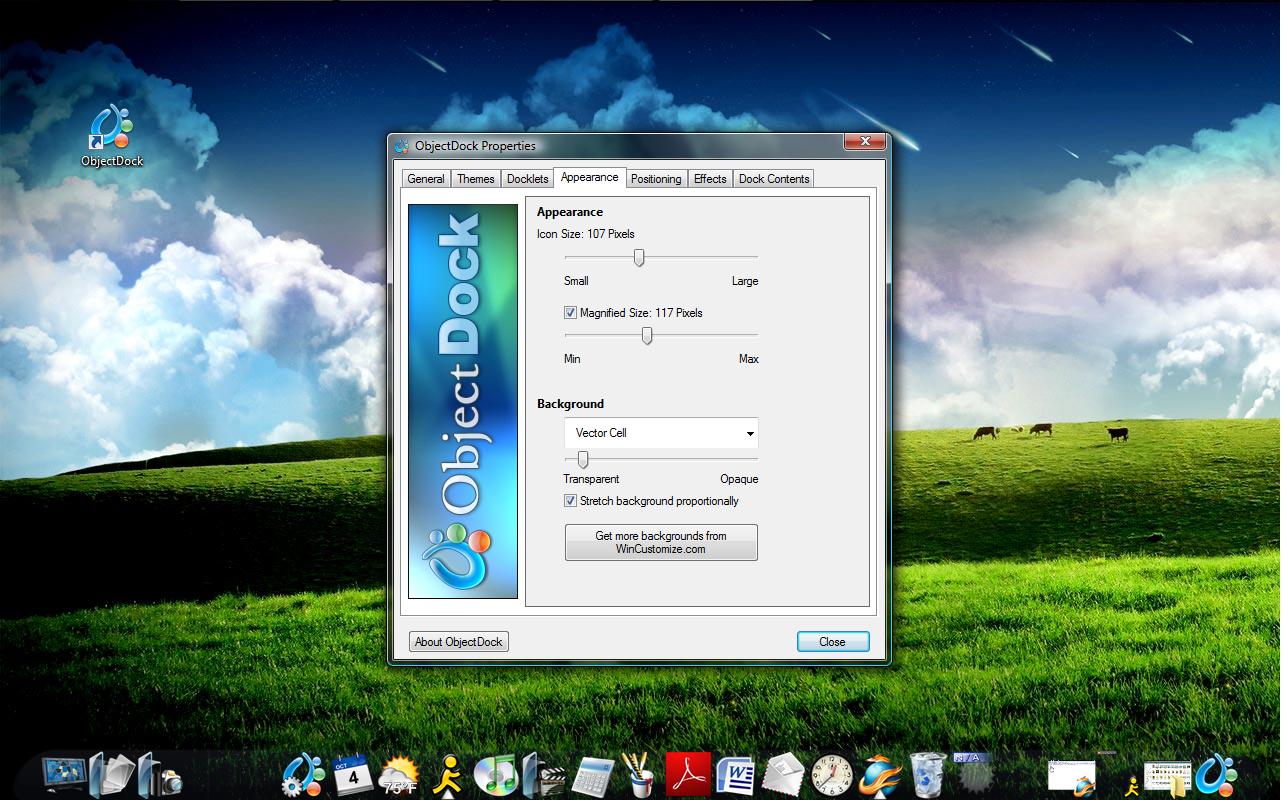Click the Icon Size slider handle

639,258
